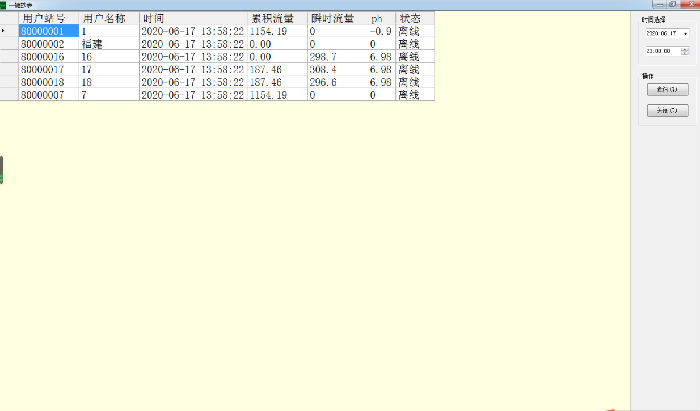Screen dimensions: 700x411
Task: Click the (C) button under 操作
Action: 665,110
